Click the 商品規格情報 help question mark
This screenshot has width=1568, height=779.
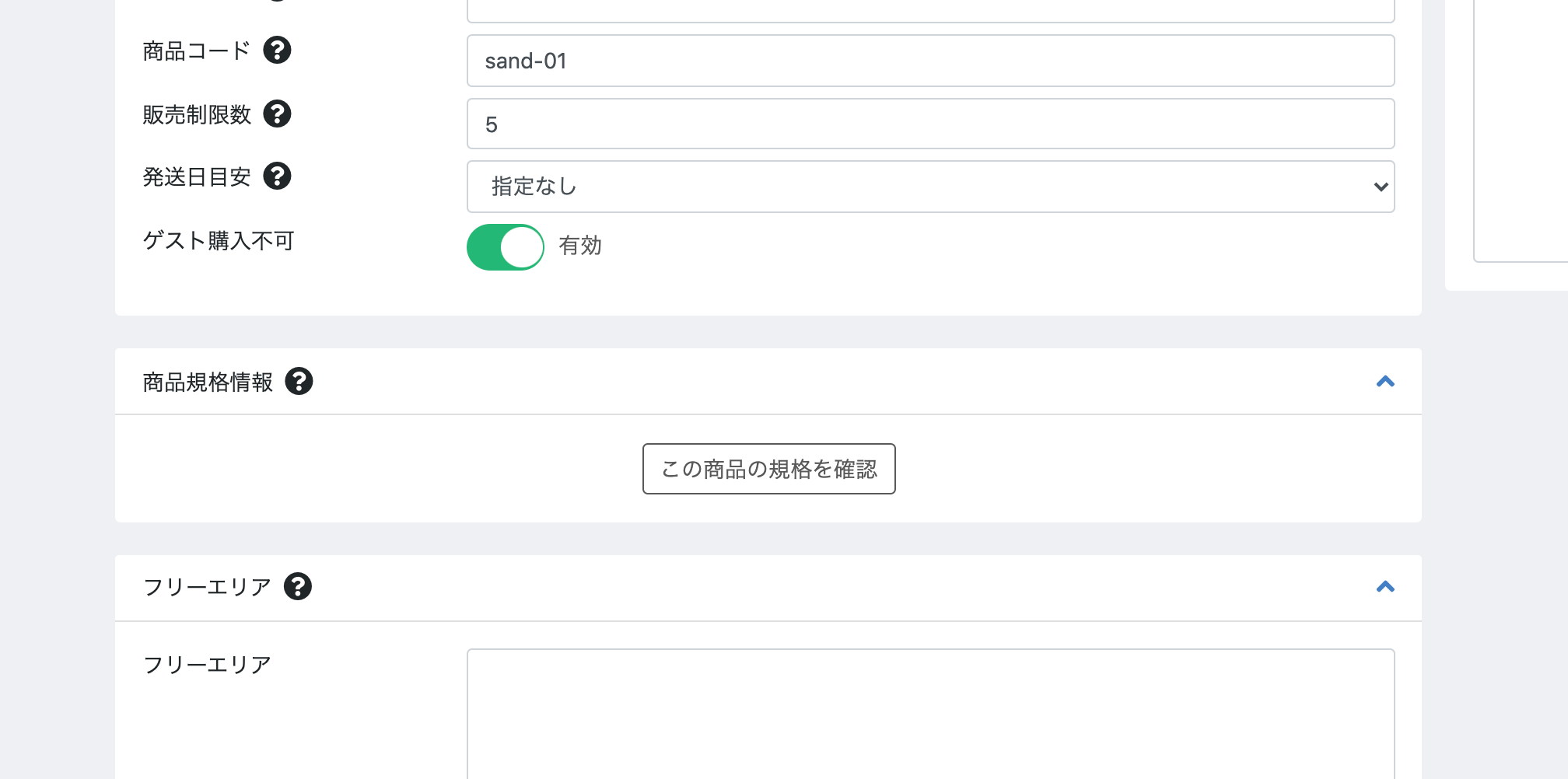point(299,382)
